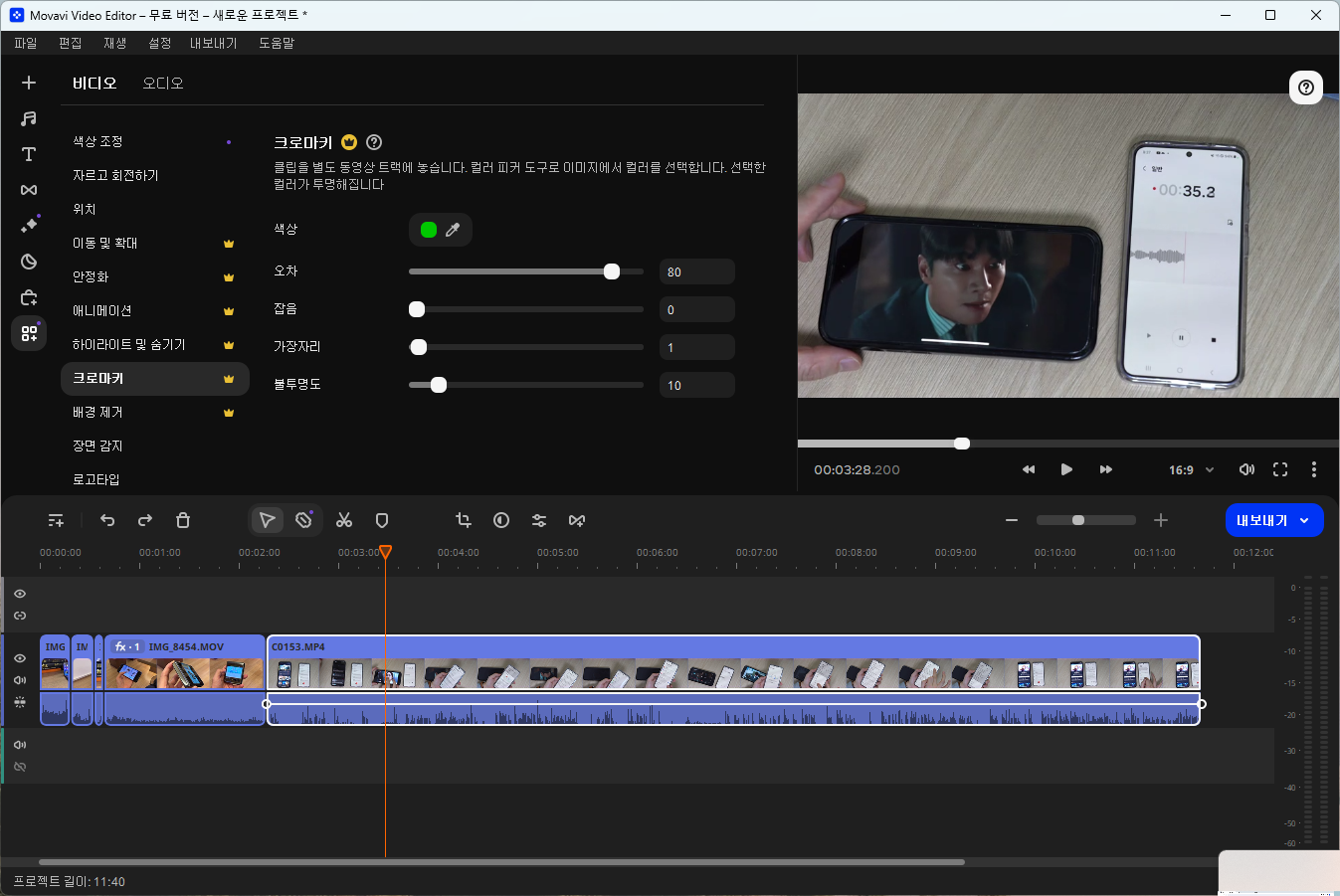Switch to the 비디오 tab
The image size is (1340, 896).
click(x=95, y=84)
